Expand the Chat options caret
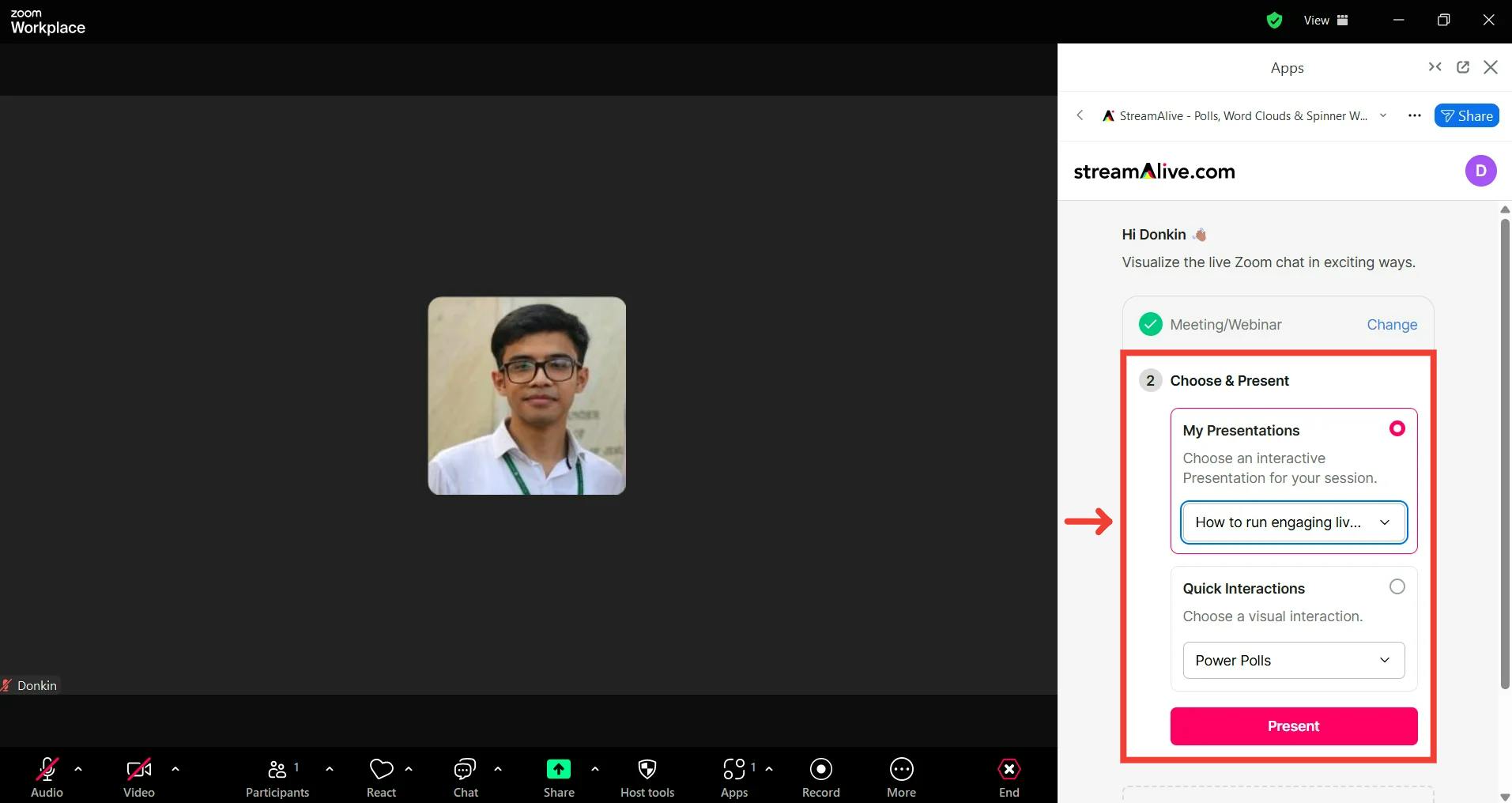Viewport: 1512px width, 803px height. pyautogui.click(x=498, y=768)
